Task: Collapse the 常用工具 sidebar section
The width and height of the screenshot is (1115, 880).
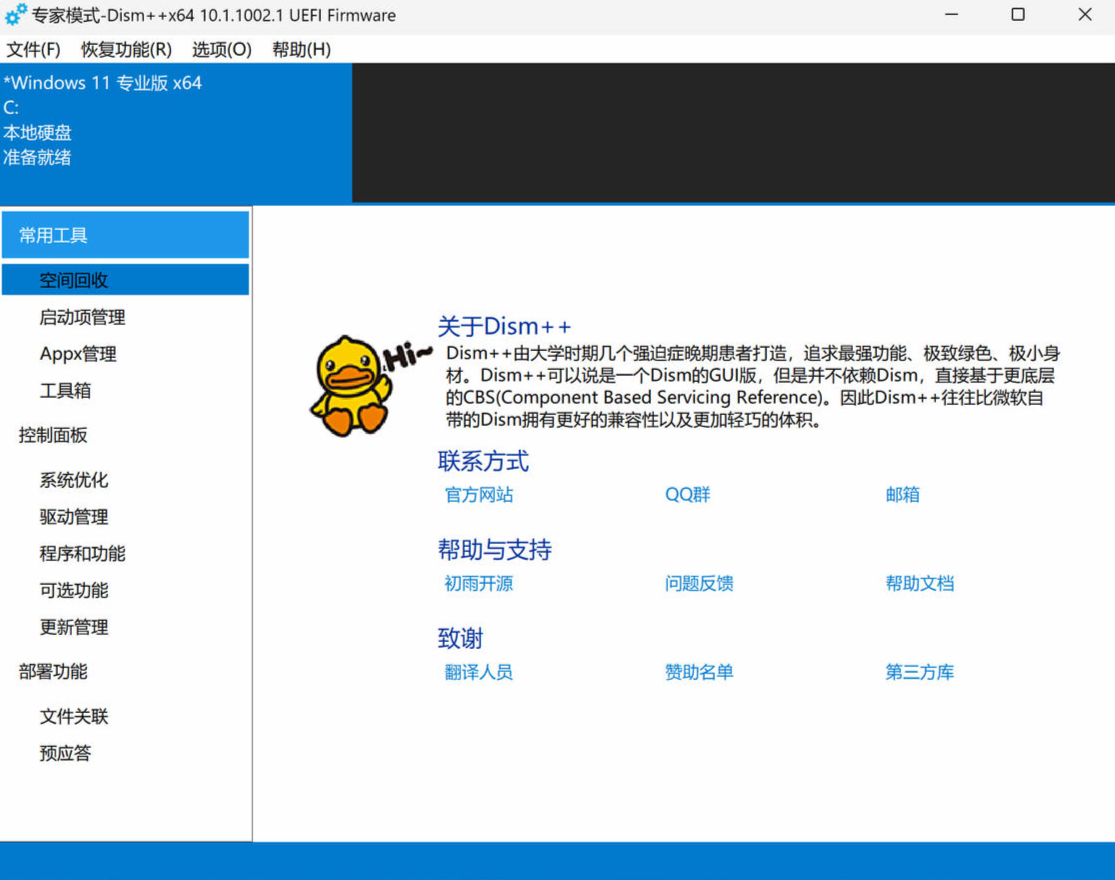Action: pyautogui.click(x=125, y=235)
